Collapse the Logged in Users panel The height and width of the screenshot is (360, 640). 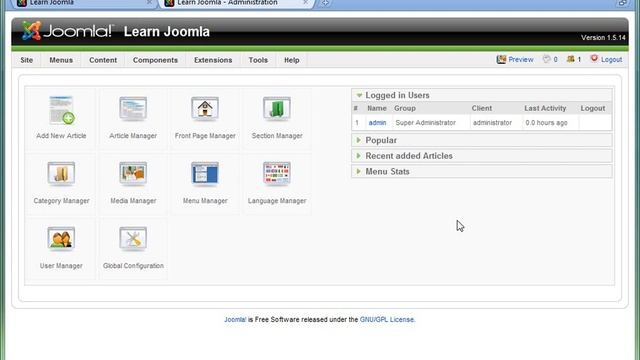pyautogui.click(x=359, y=96)
